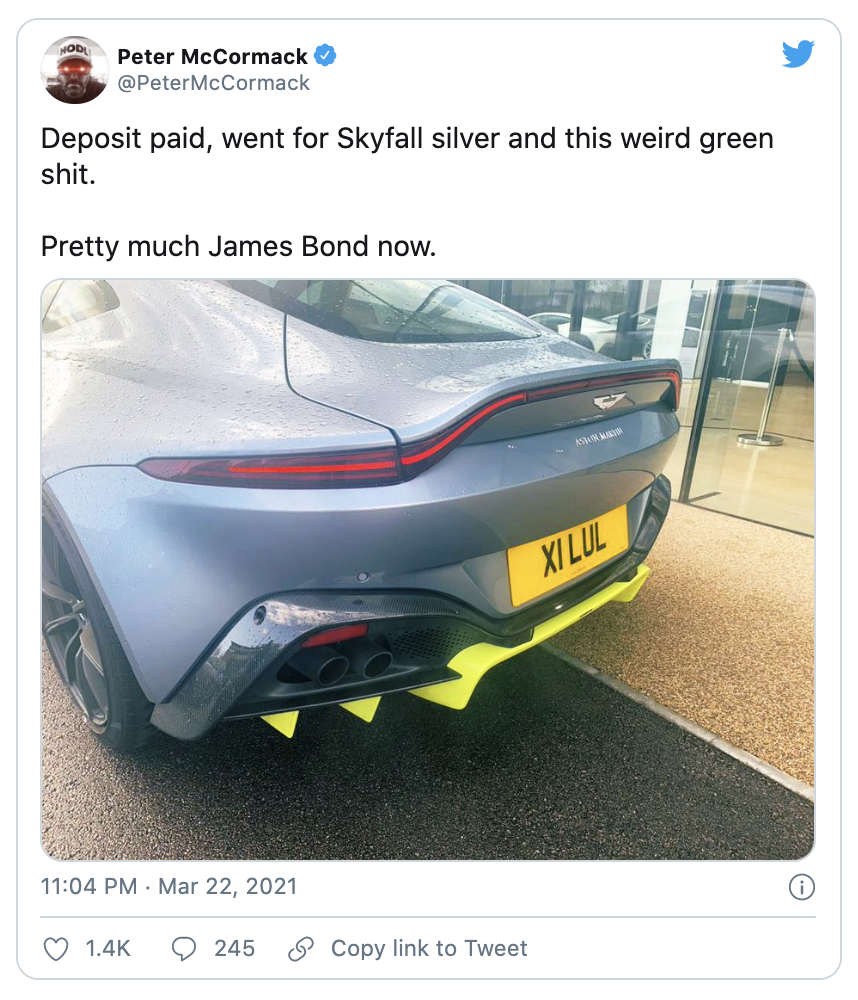The image size is (858, 1000).
Task: Click the chain link icon
Action: pos(300,948)
